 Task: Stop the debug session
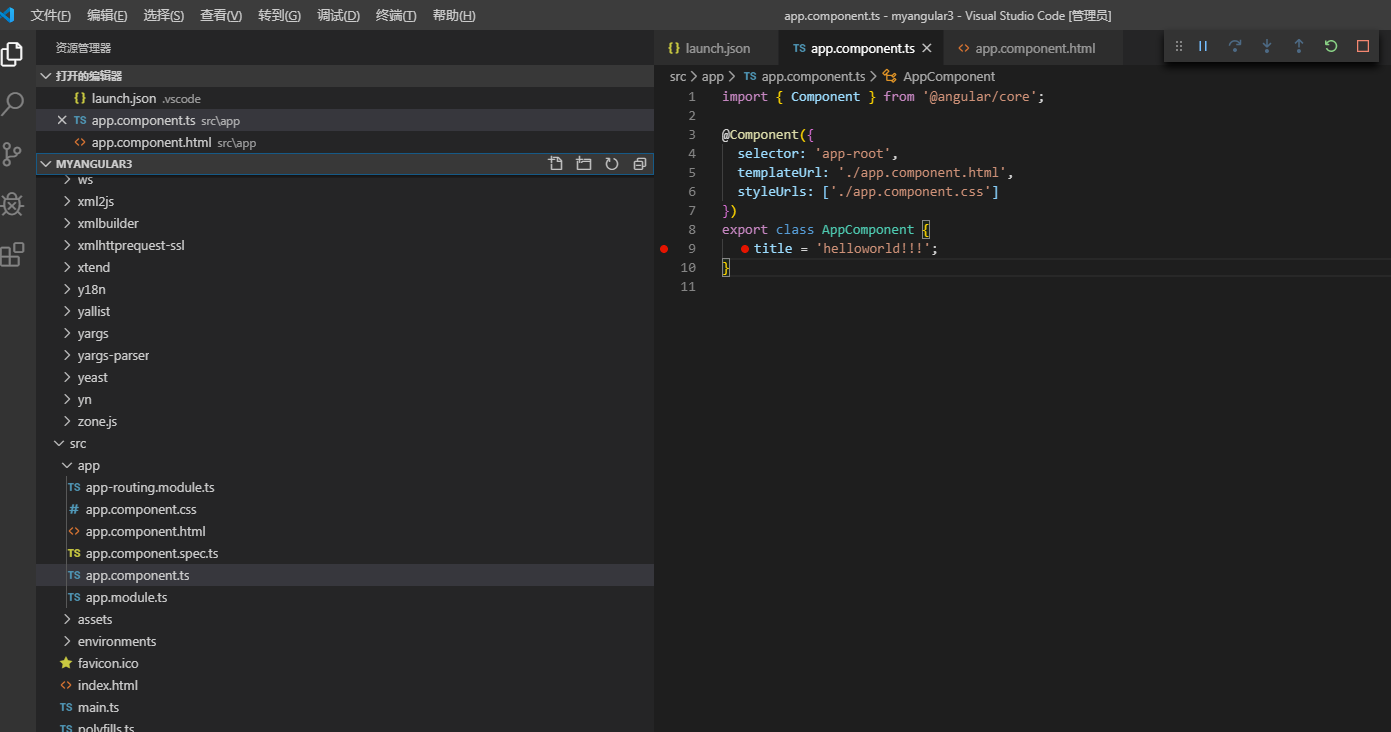click(x=1363, y=46)
